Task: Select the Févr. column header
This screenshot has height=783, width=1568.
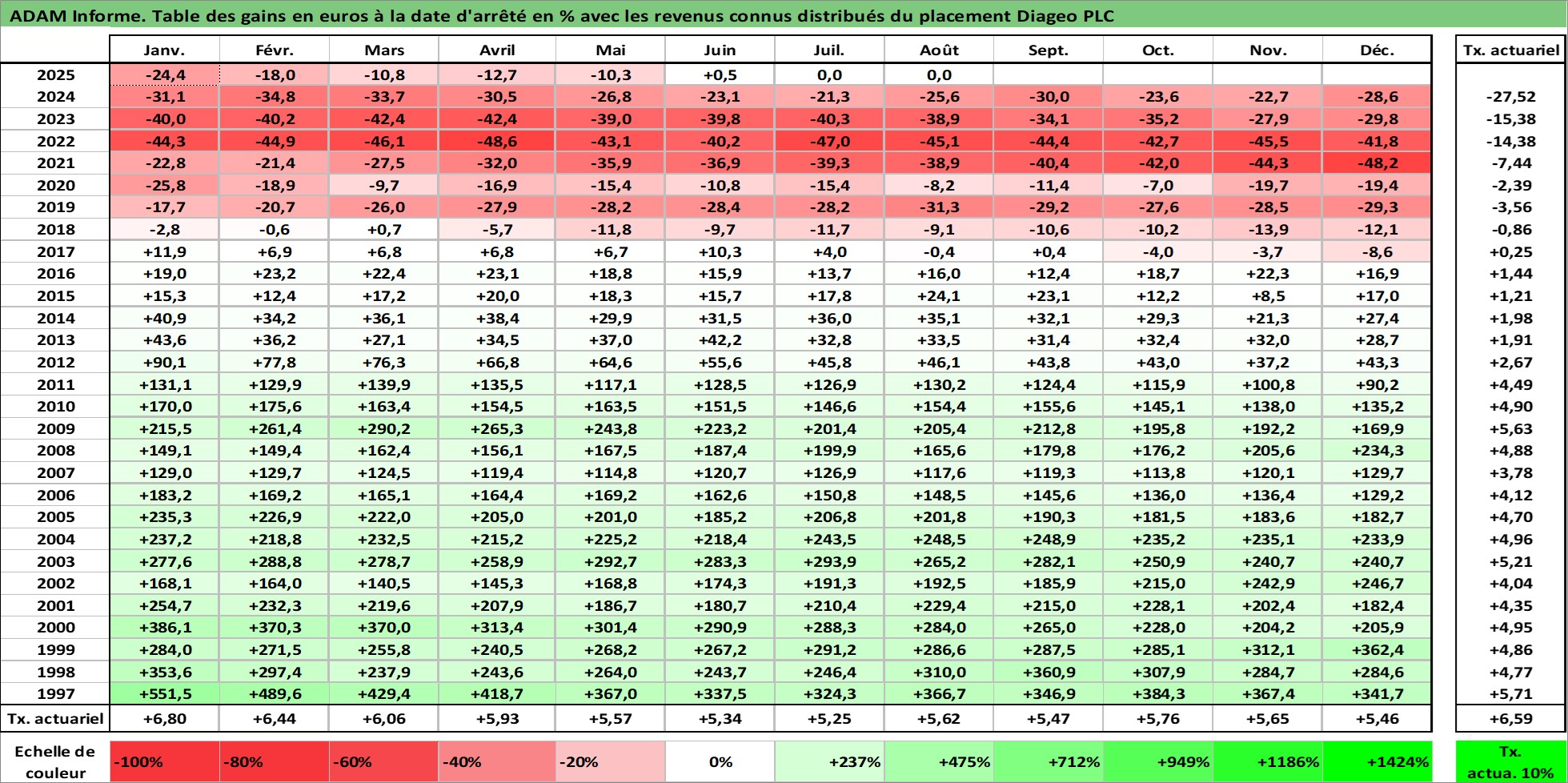Action: tap(274, 50)
